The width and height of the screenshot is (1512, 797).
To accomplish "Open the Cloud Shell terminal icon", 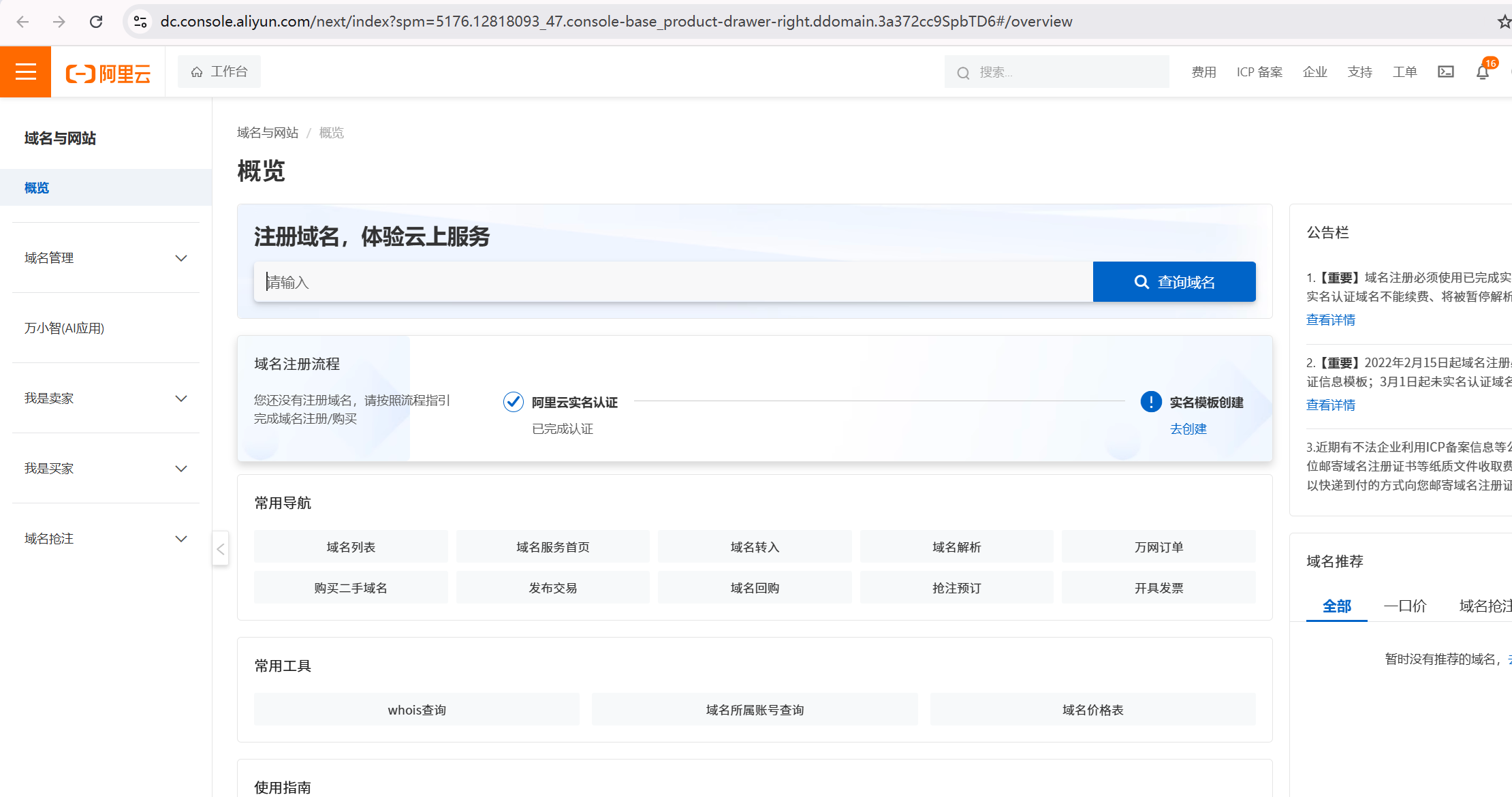I will 1445,72.
